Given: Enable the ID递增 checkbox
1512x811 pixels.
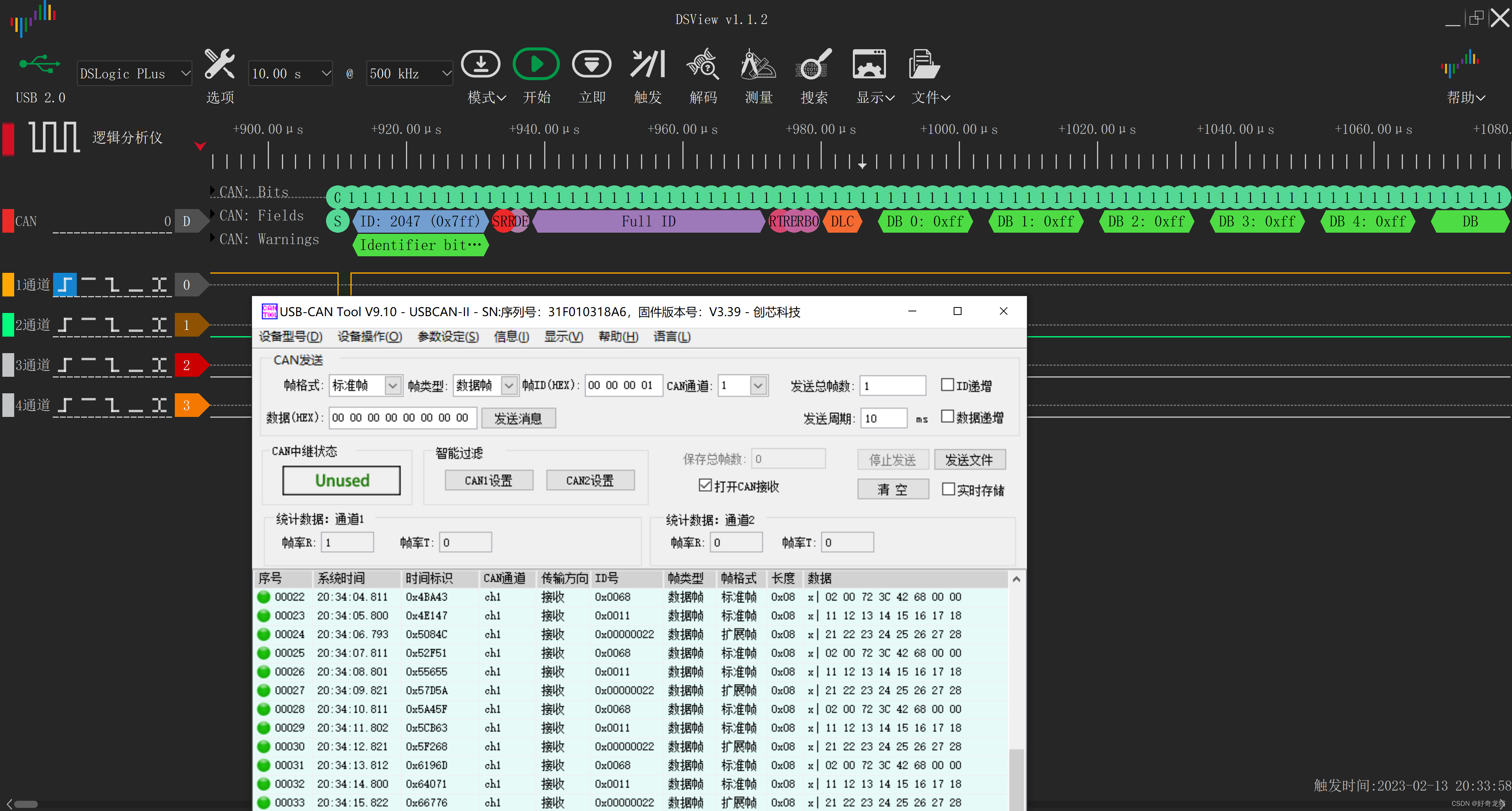Looking at the screenshot, I should 948,385.
